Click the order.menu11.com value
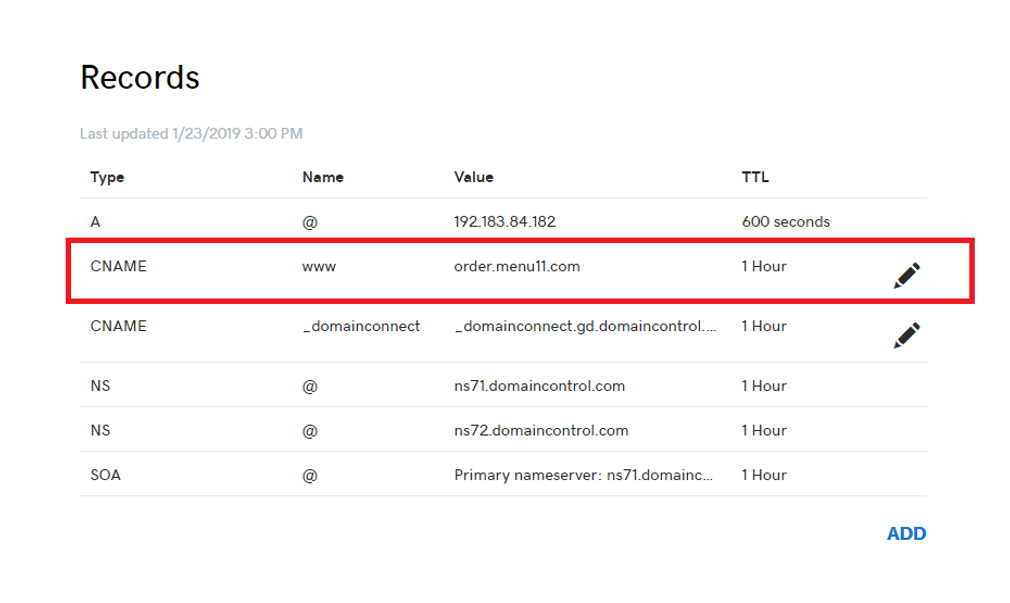 517,266
